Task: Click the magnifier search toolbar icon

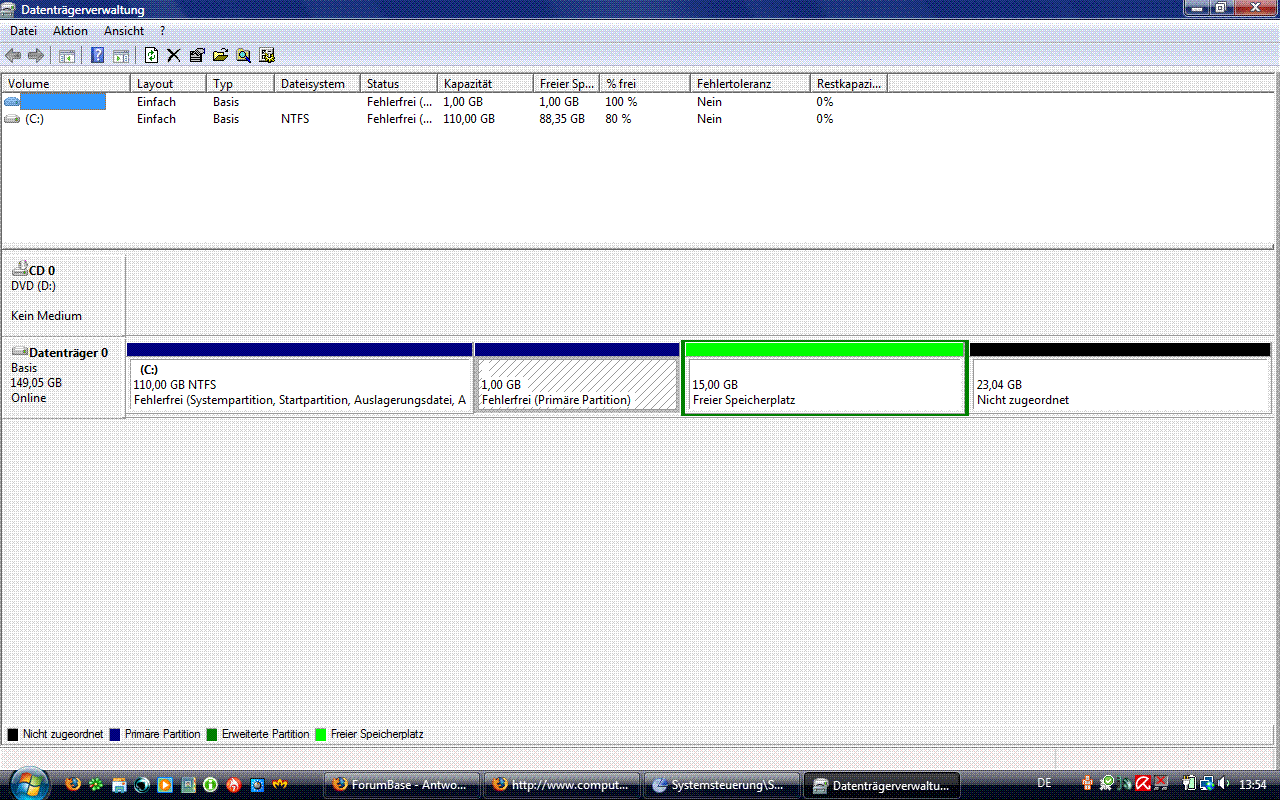Action: coord(243,55)
